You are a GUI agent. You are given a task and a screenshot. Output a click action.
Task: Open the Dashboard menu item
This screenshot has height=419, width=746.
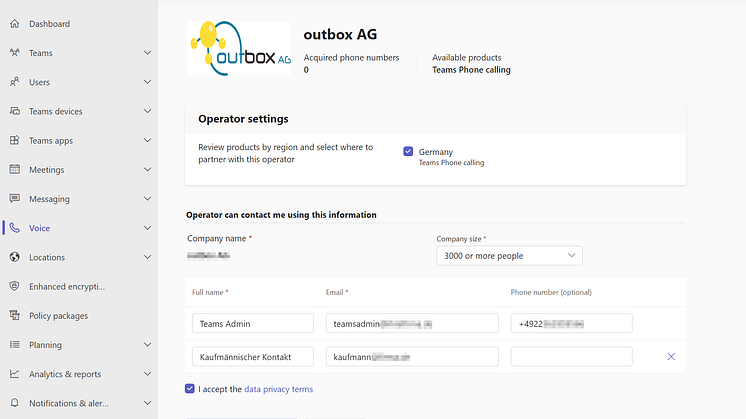tap(49, 24)
